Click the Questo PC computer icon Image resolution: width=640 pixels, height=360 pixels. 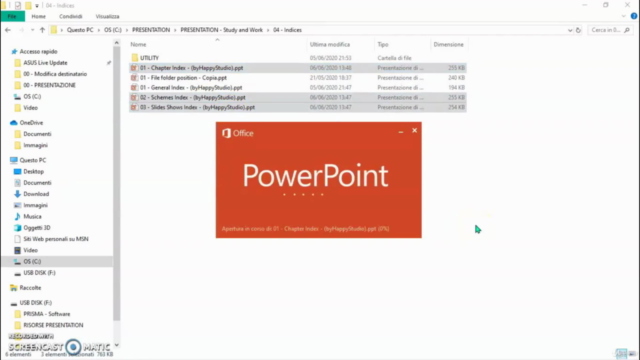tap(13, 160)
